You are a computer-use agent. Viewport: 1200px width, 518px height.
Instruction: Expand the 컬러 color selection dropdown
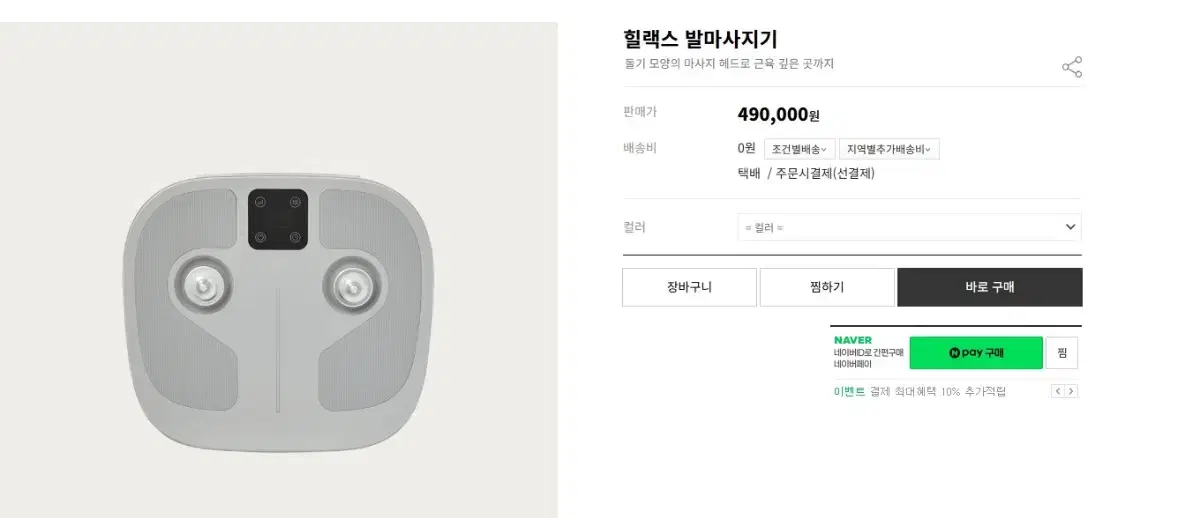(909, 227)
